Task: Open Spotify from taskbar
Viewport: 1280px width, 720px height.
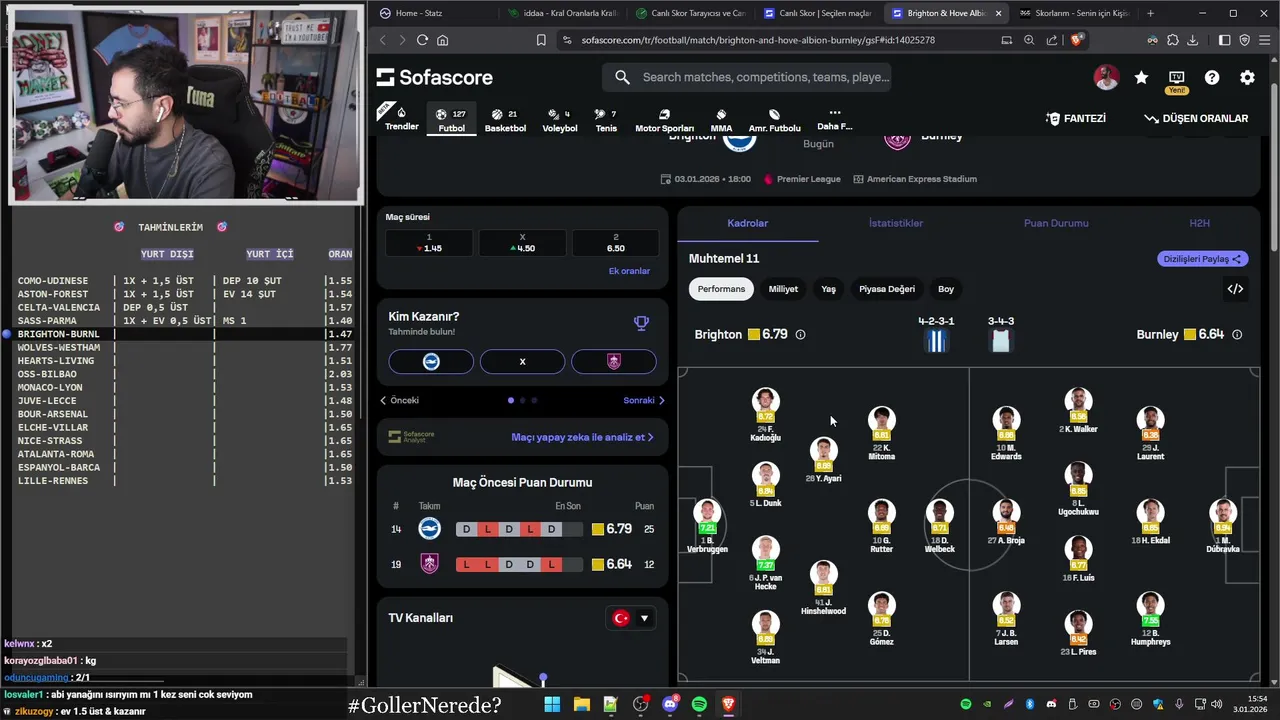Action: 699,704
